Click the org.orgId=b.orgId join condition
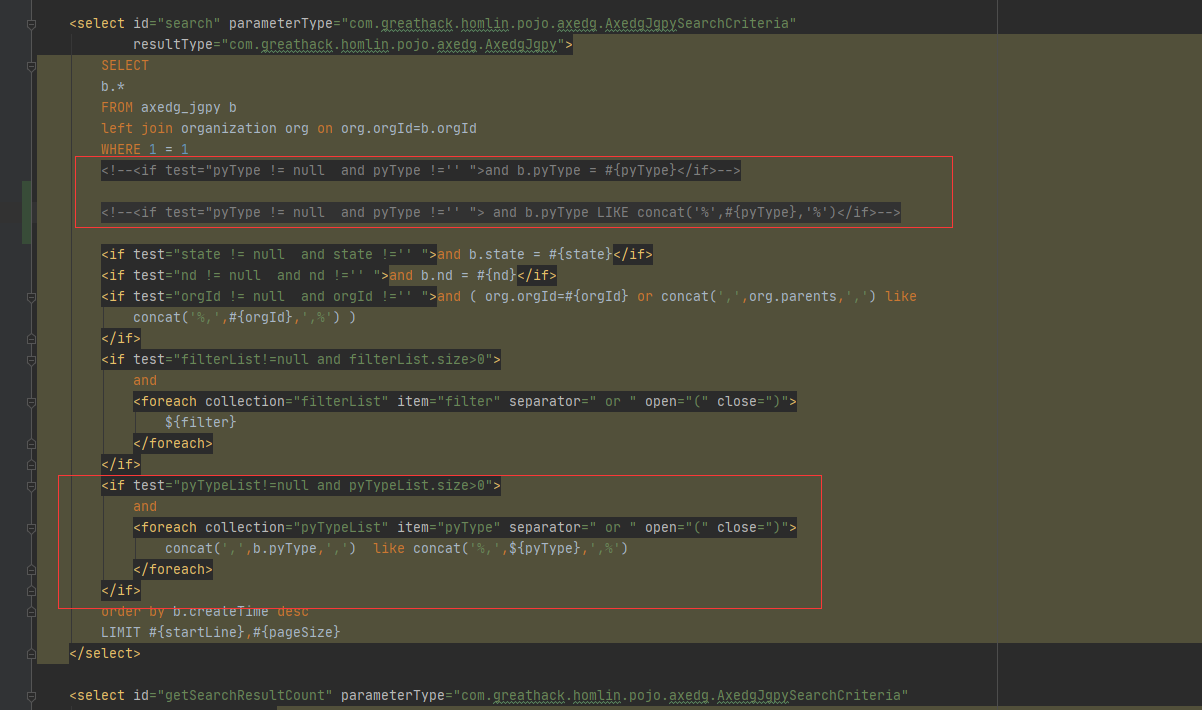 point(409,128)
